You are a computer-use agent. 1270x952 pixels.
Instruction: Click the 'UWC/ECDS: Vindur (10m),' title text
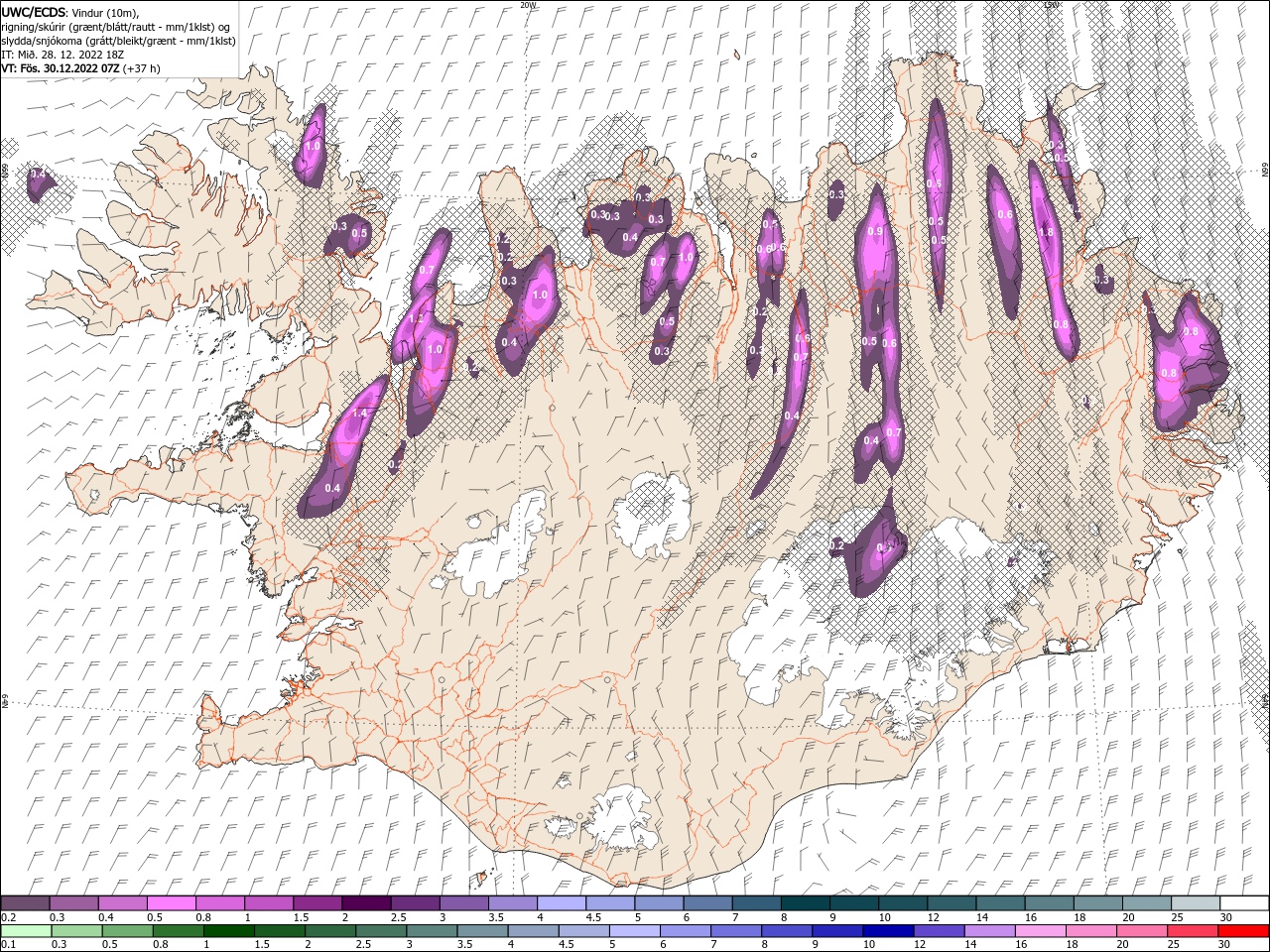70,12
